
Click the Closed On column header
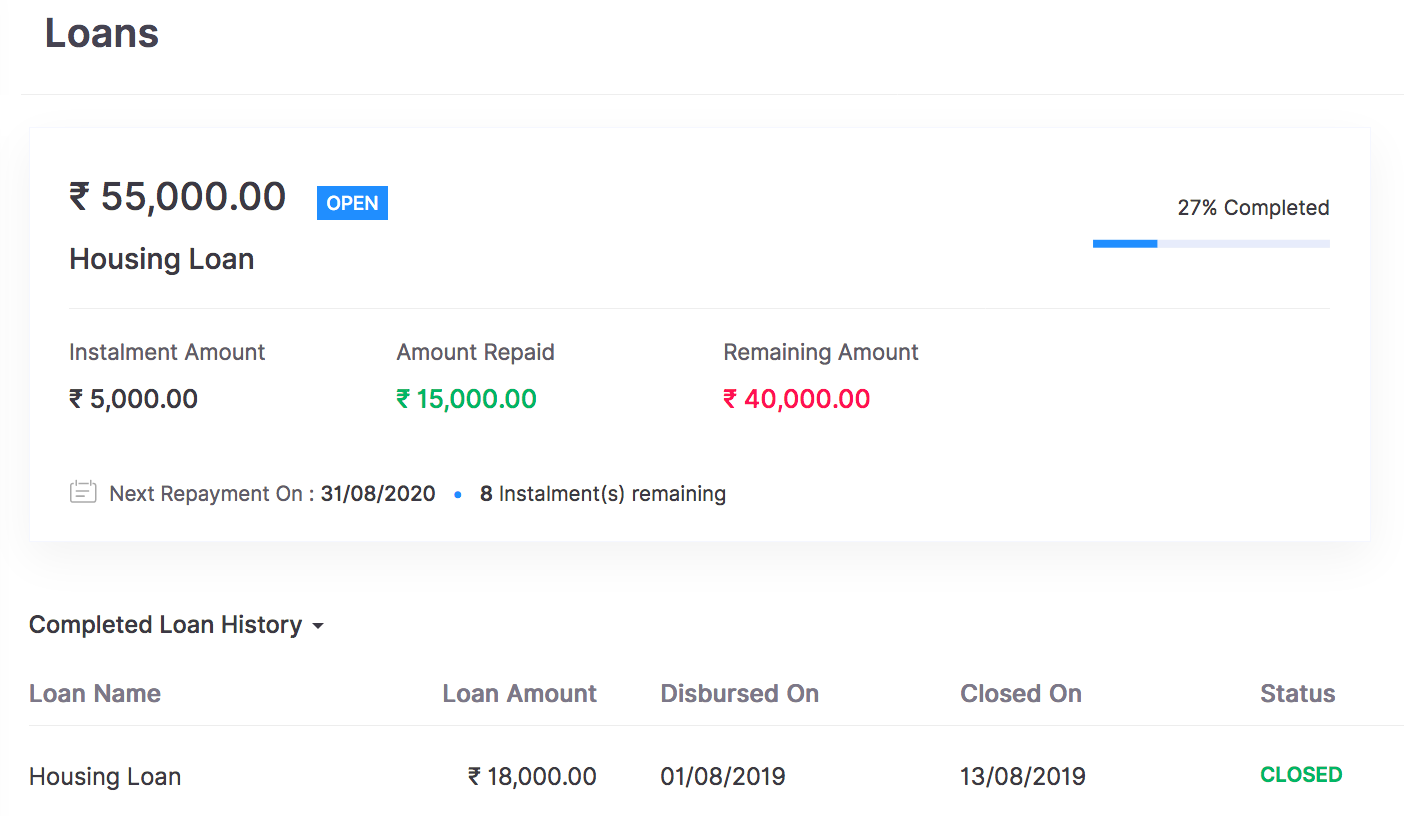click(1020, 694)
